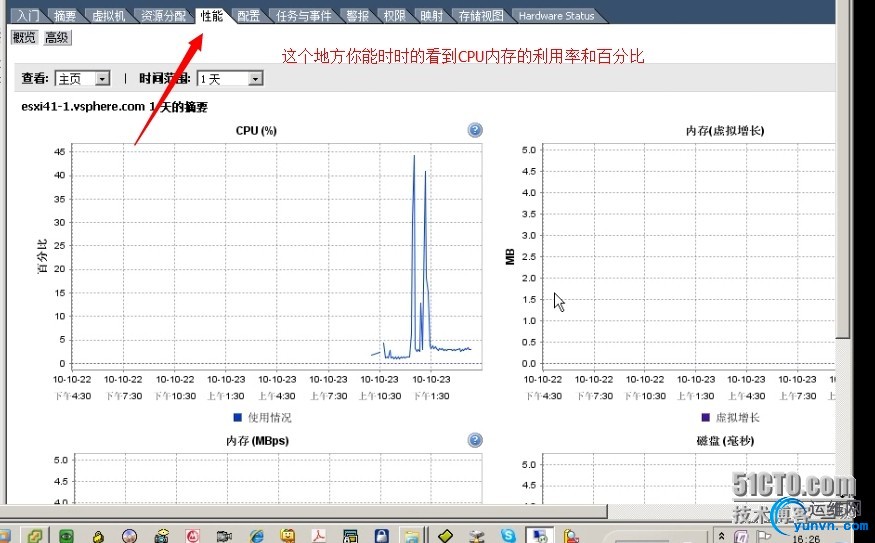Click the 内存(虚拟增长) chart title
This screenshot has width=875, height=543.
coord(725,131)
